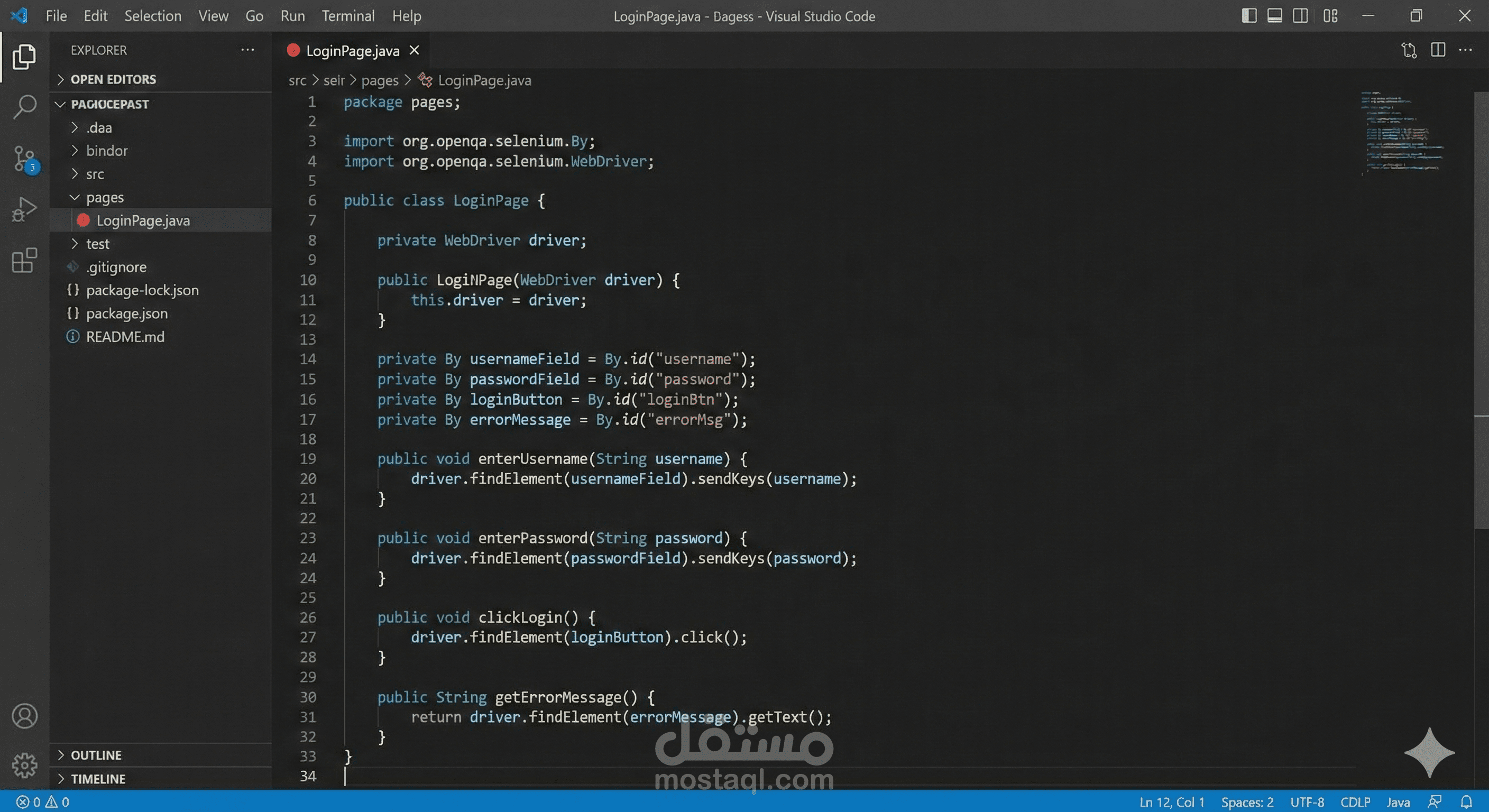1489x812 pixels.
Task: Open the Manage gear settings icon
Action: pos(24,765)
